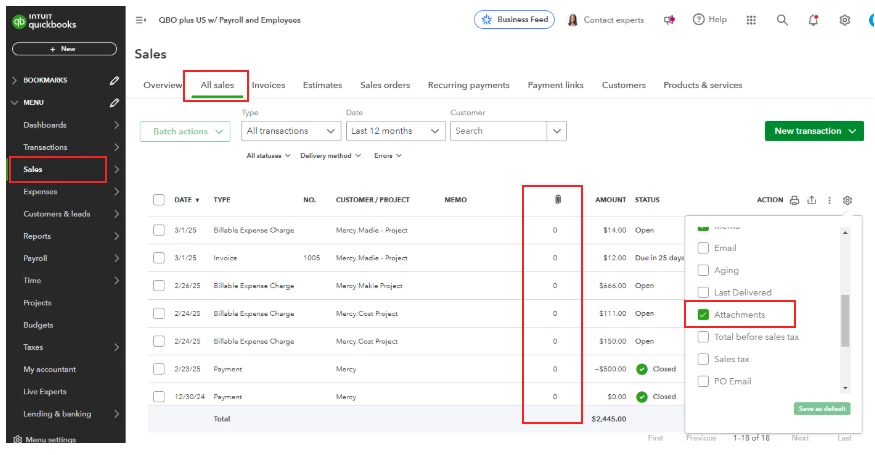This screenshot has width=875, height=455.
Task: Switch to the Invoices tab
Action: [268, 85]
